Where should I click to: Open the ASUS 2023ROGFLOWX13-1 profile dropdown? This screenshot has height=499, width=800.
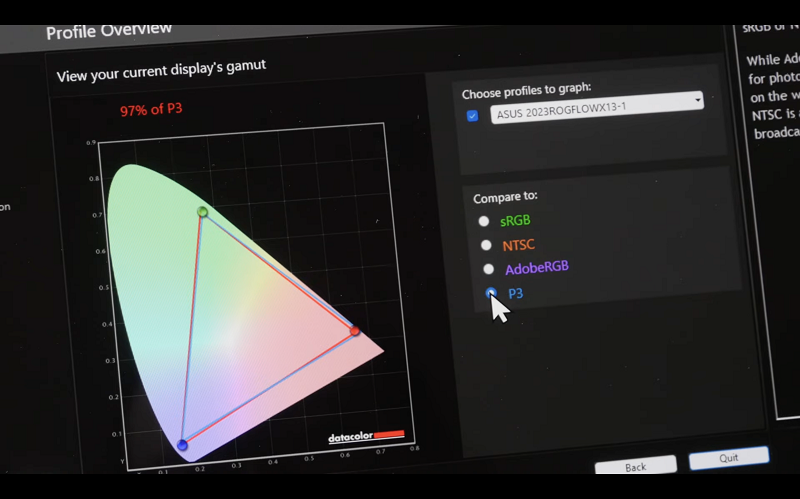597,108
